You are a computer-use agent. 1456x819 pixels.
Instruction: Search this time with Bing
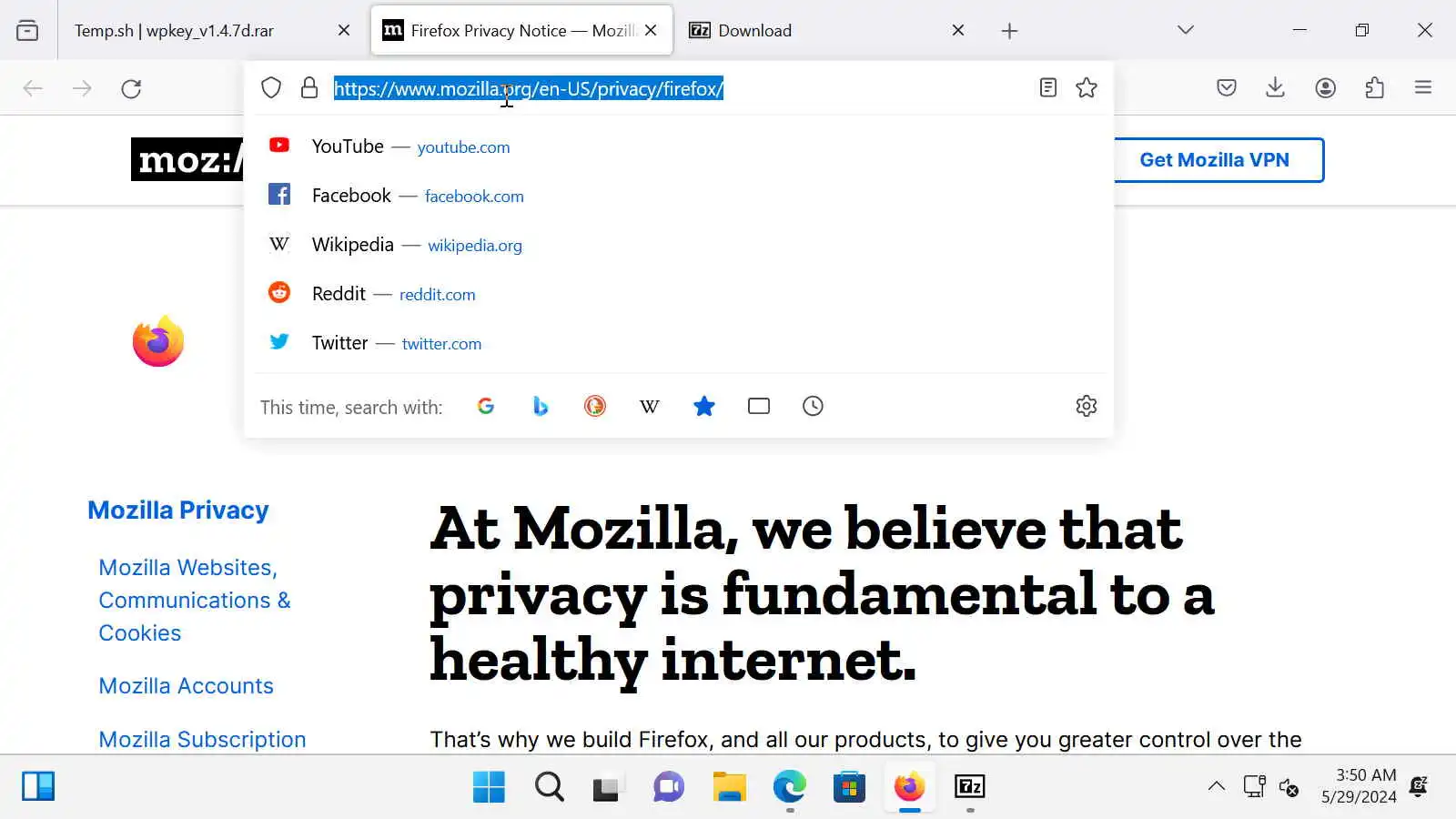[x=541, y=406]
